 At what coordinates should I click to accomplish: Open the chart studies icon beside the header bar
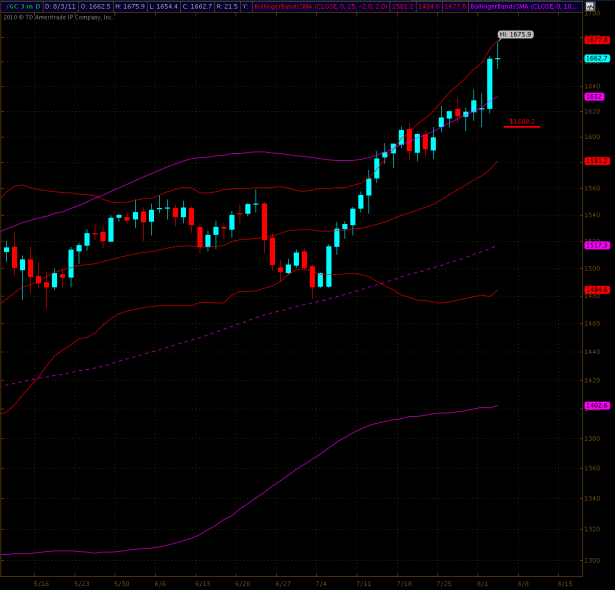[590, 7]
